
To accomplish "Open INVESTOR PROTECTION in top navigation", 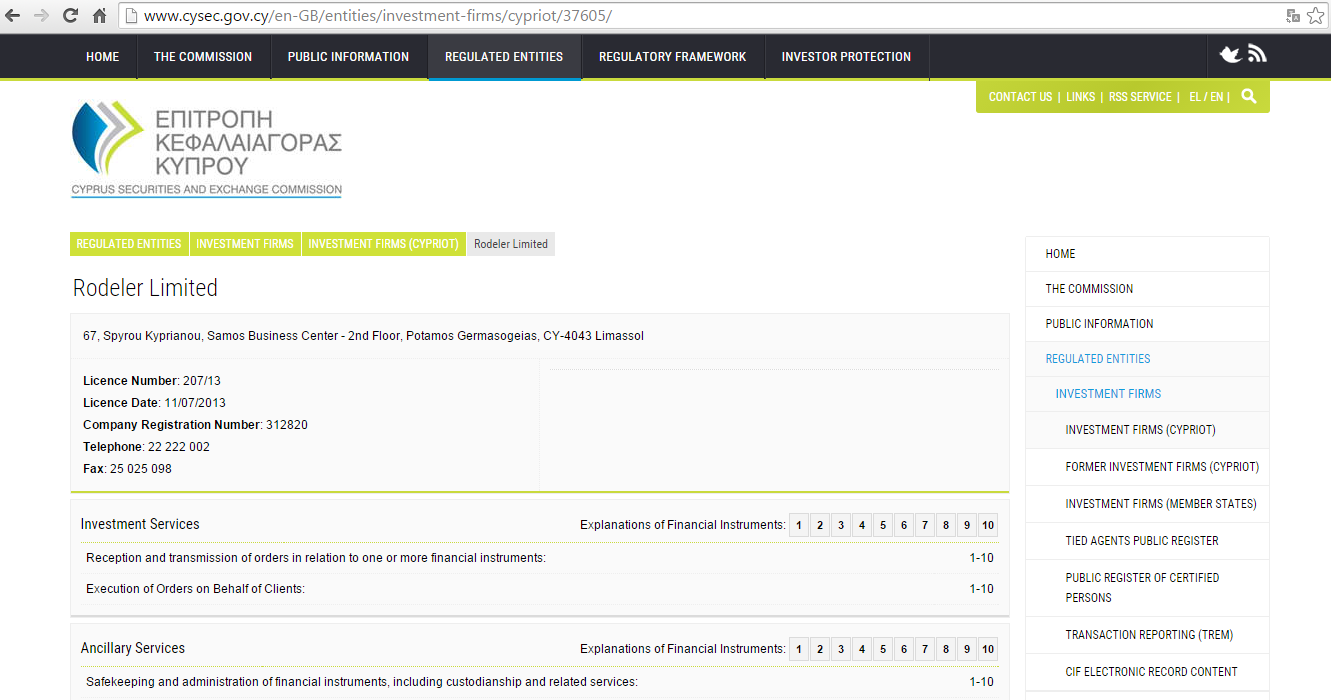I will point(846,57).
